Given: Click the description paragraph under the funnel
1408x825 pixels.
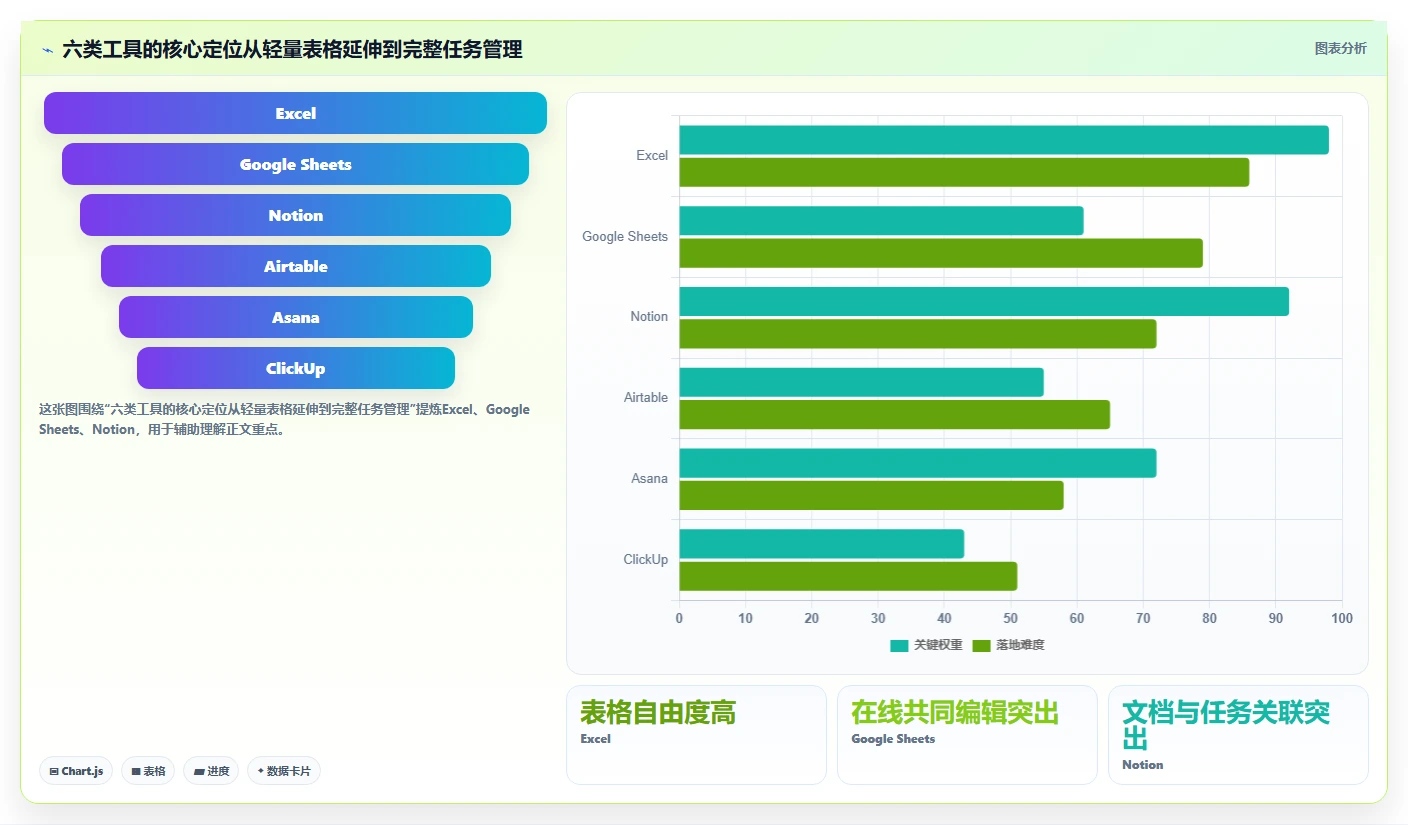Looking at the screenshot, I should (285, 419).
